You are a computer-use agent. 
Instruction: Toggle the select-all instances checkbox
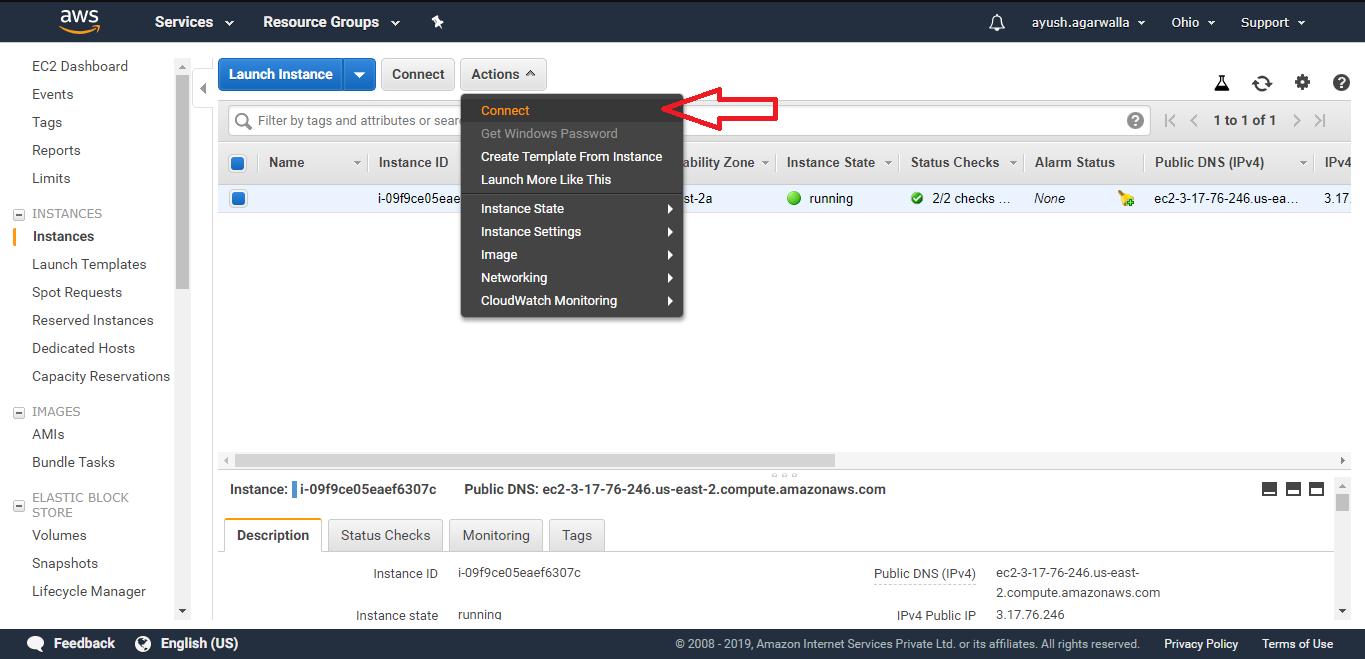(x=238, y=163)
